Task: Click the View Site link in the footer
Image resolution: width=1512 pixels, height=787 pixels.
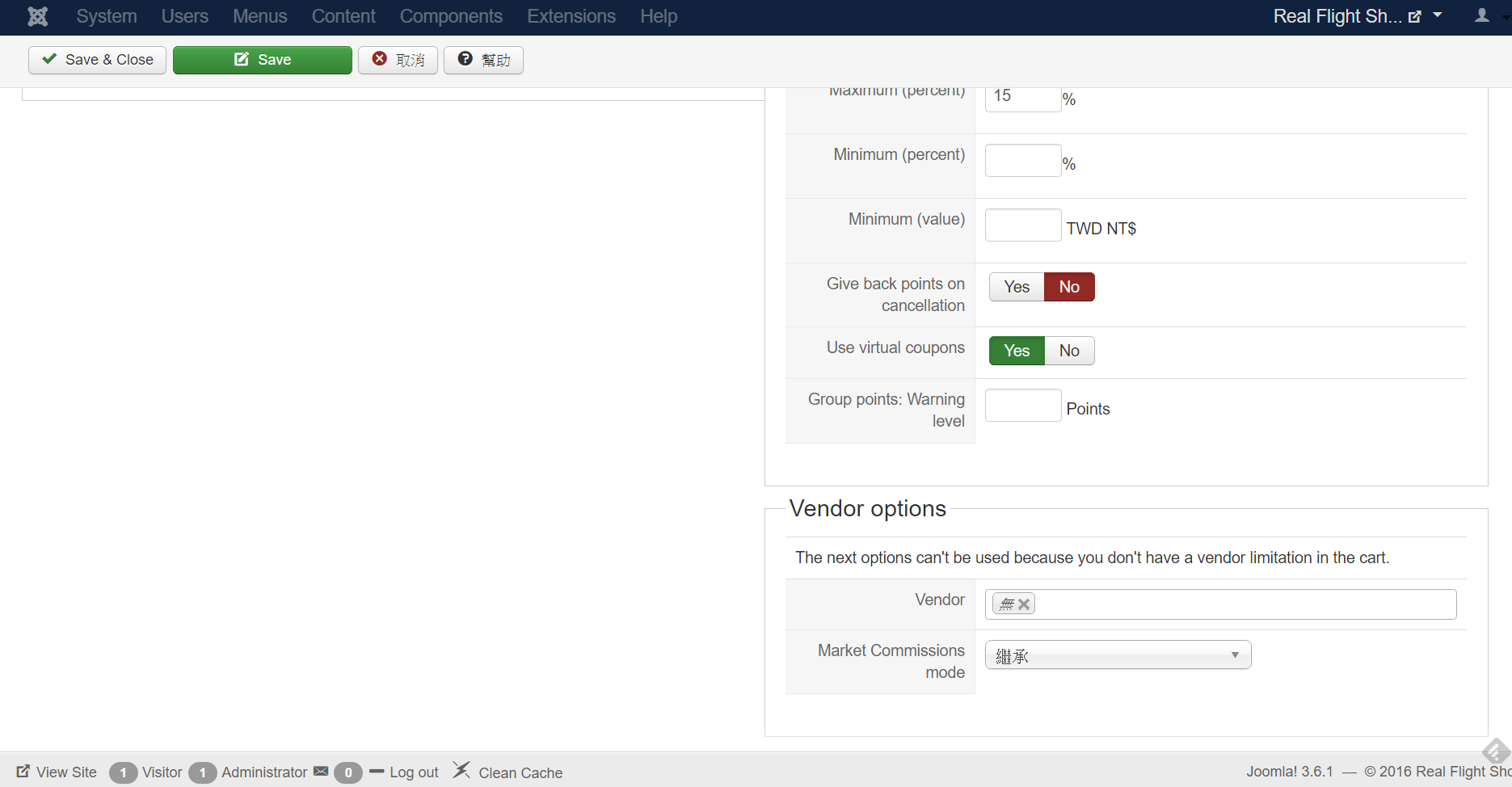Action: coord(57,772)
